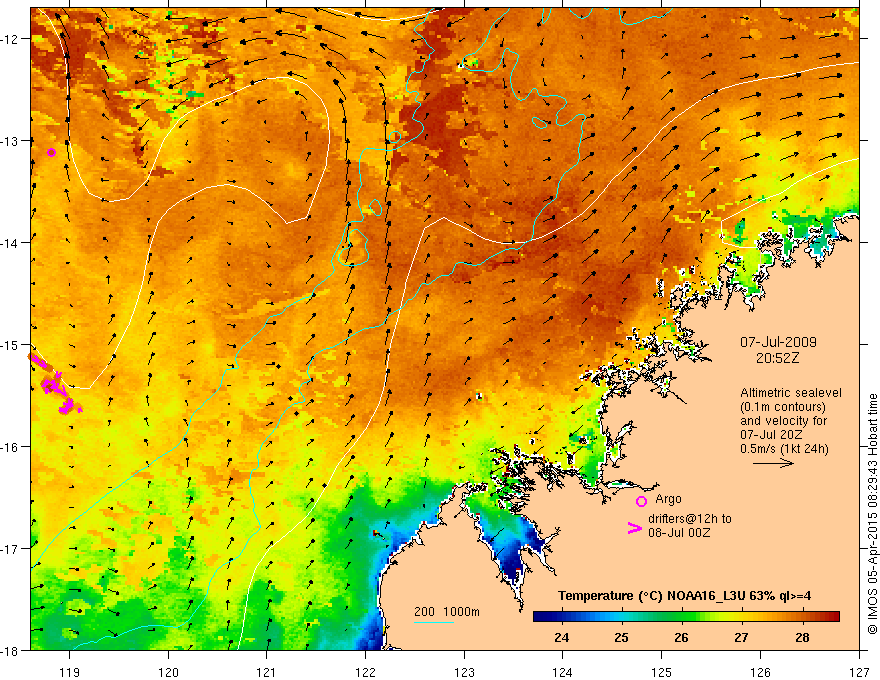
Task: Click the 125 longitude axis label
Action: click(662, 672)
